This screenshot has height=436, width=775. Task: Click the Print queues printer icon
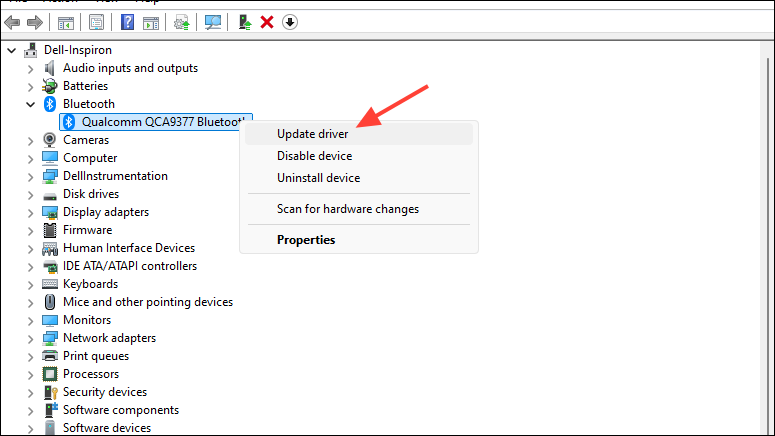49,356
